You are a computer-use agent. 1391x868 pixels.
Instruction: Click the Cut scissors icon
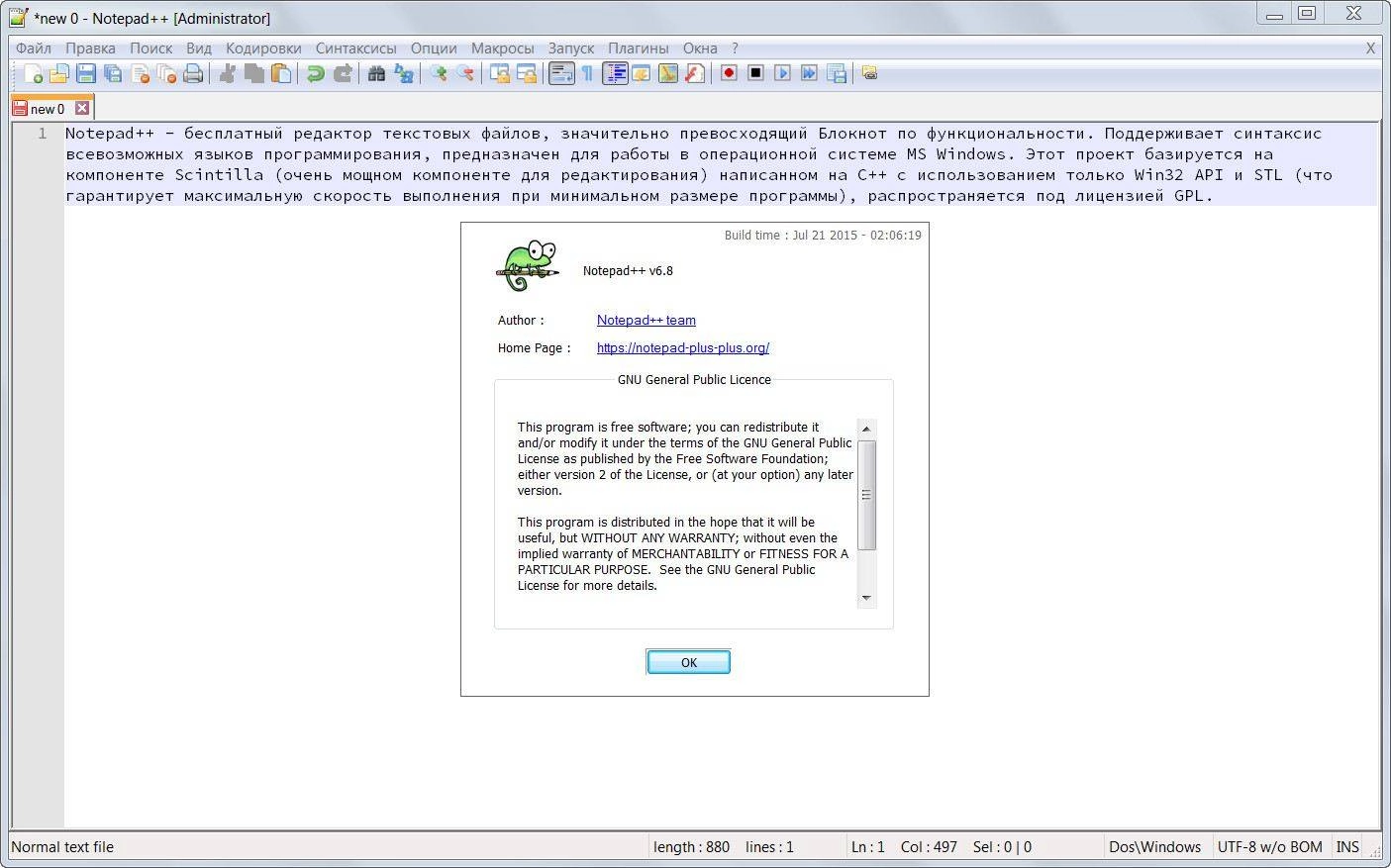tap(228, 73)
